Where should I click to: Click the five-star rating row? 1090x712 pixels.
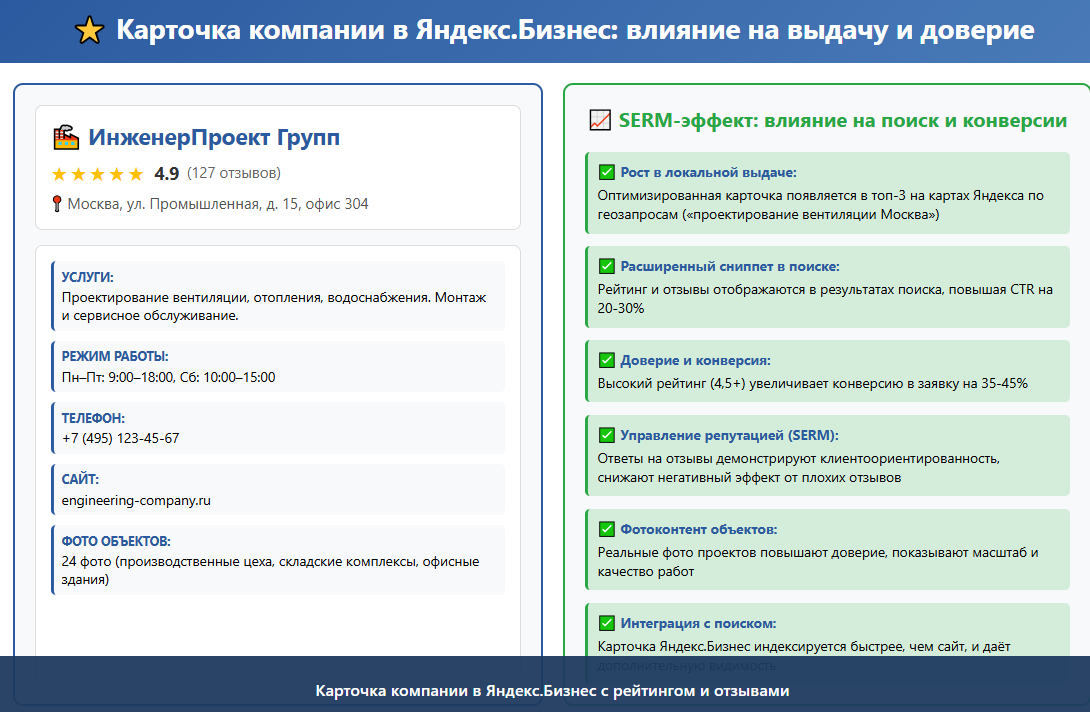(97, 174)
